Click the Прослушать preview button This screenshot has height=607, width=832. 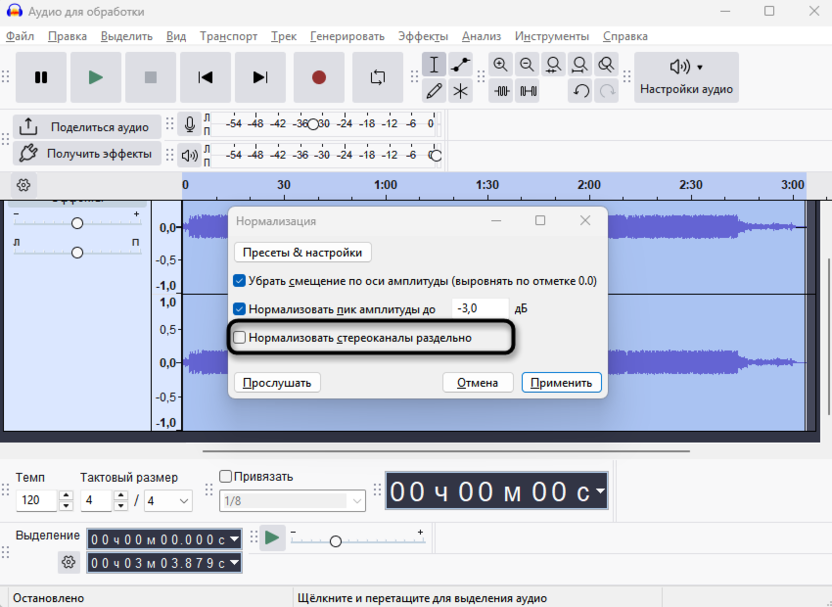277,382
